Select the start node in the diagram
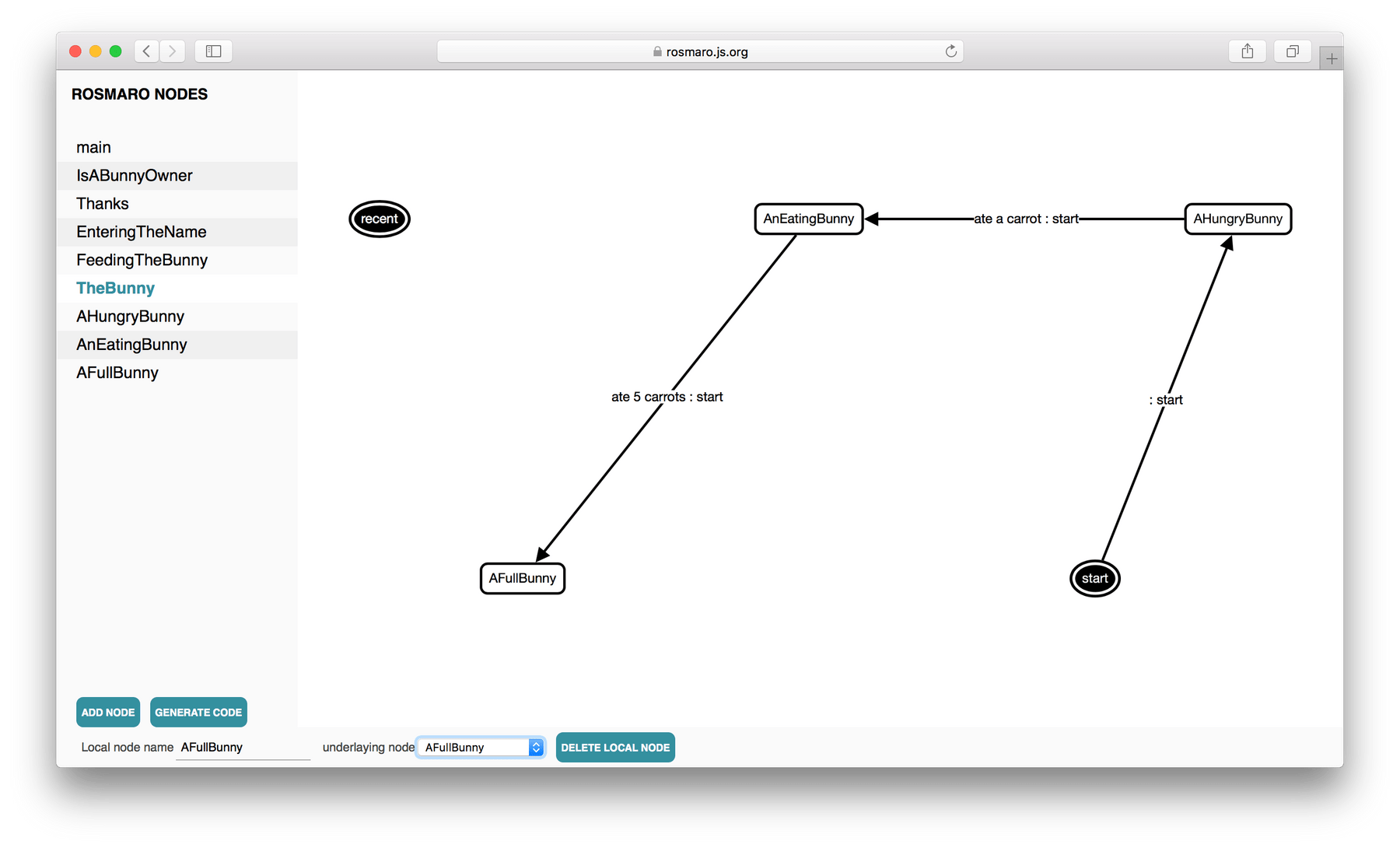 tap(1095, 578)
